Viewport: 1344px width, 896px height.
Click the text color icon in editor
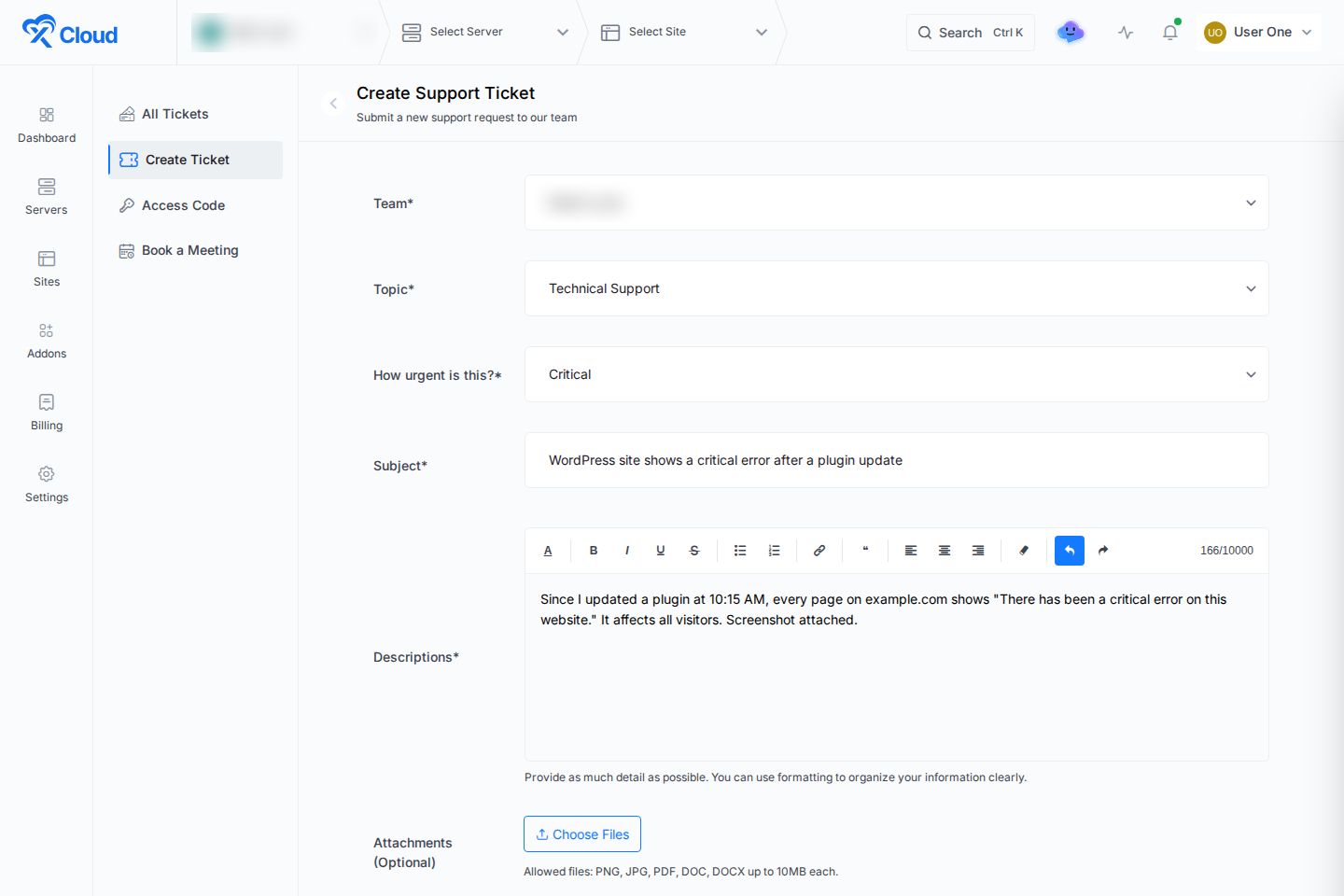click(x=548, y=551)
